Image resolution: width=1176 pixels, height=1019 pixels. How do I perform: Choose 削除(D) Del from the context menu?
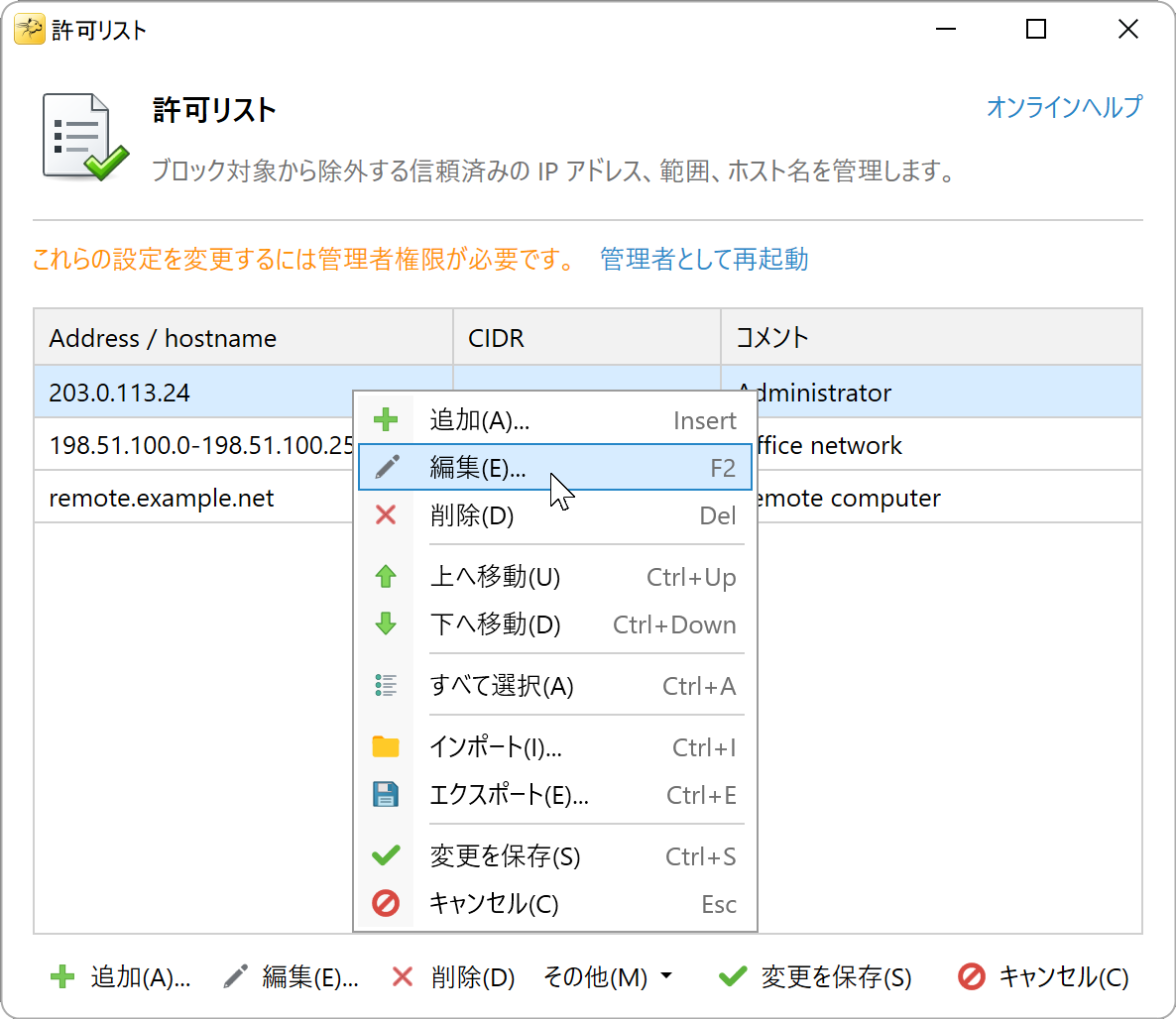[x=555, y=515]
